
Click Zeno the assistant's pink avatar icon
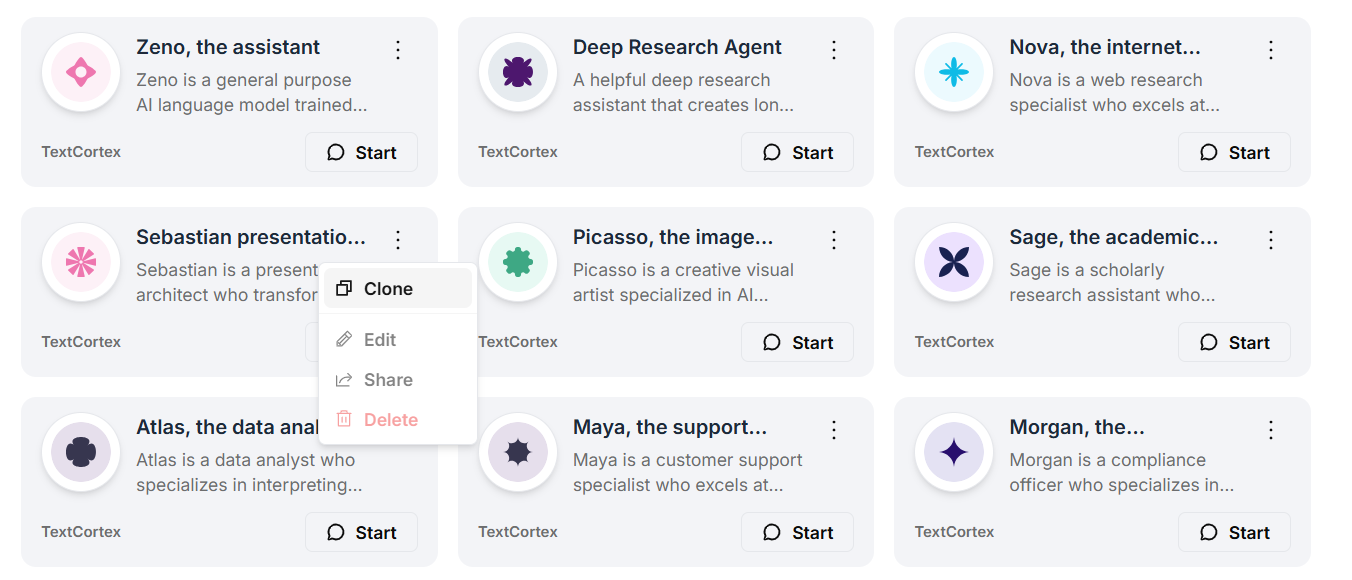81,72
